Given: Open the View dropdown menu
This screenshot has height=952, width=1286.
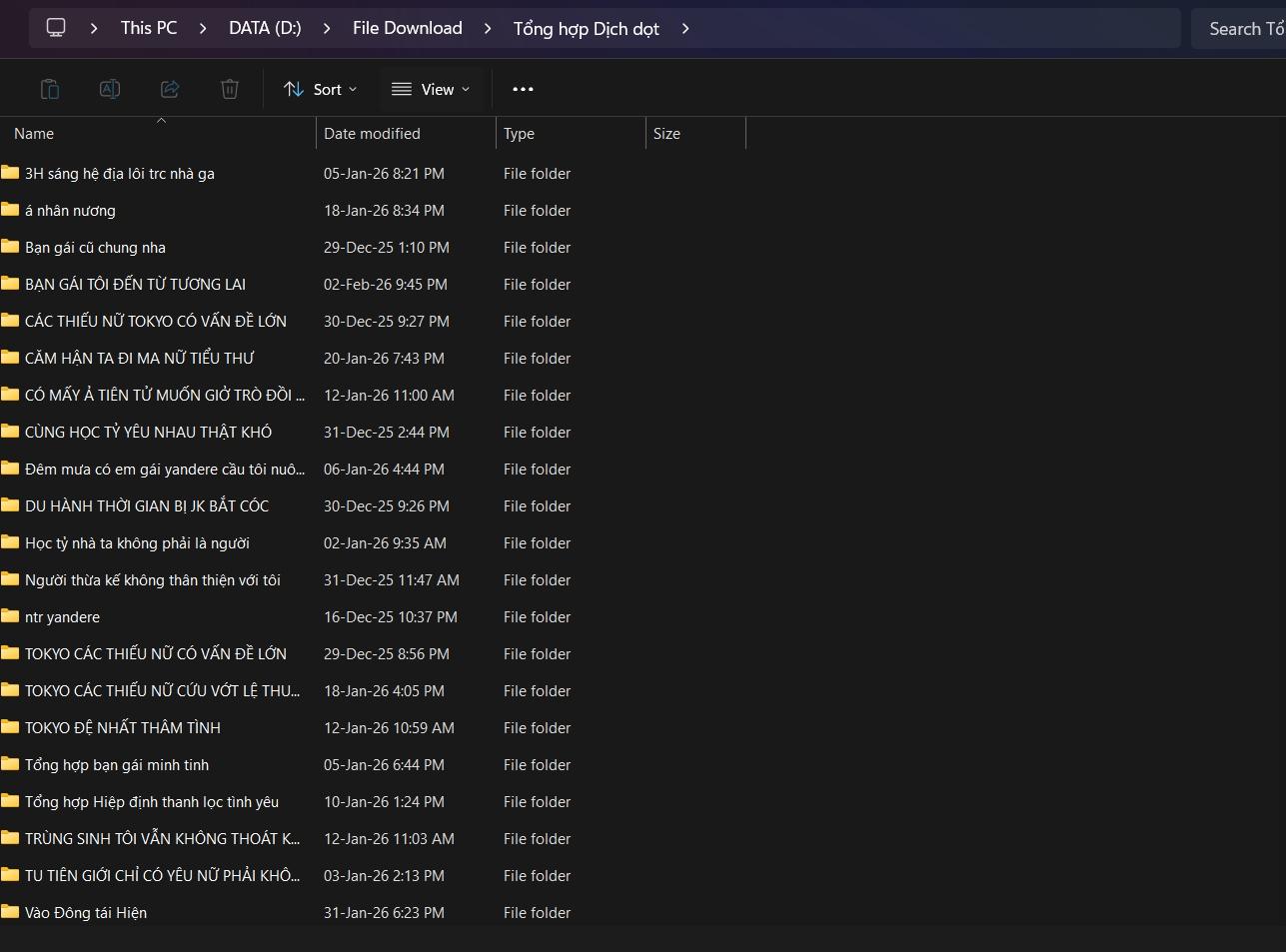Looking at the screenshot, I should coord(431,89).
